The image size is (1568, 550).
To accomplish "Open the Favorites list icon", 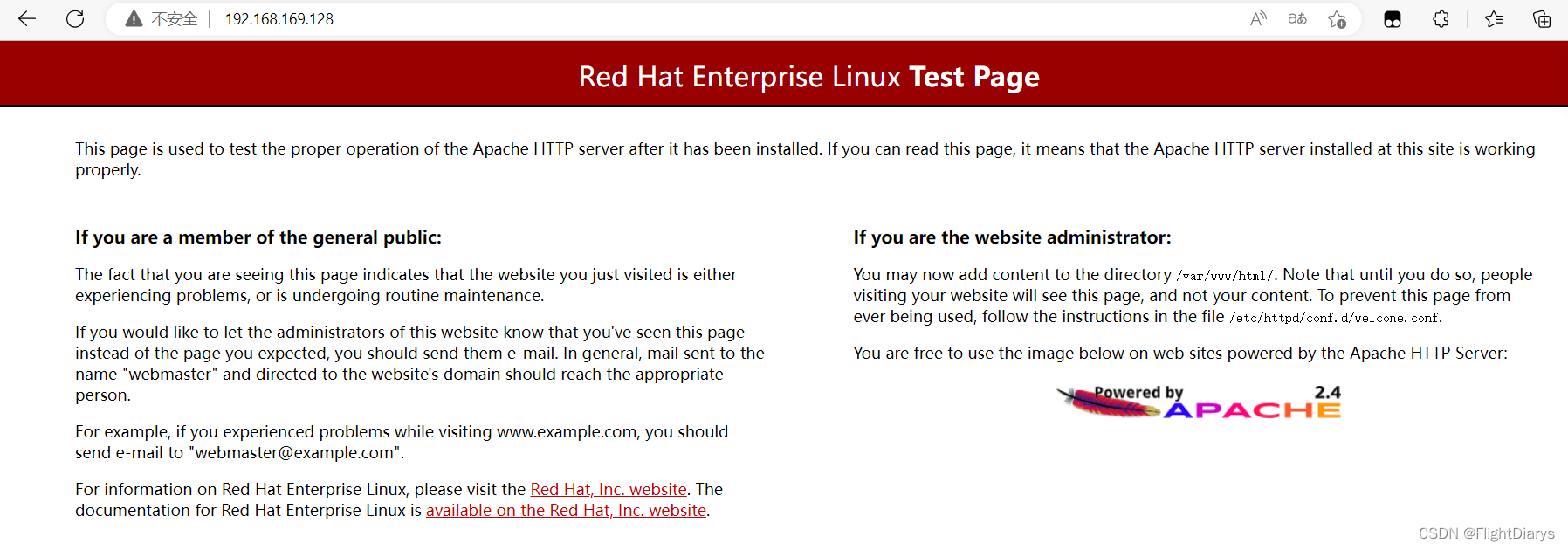I will (1494, 18).
